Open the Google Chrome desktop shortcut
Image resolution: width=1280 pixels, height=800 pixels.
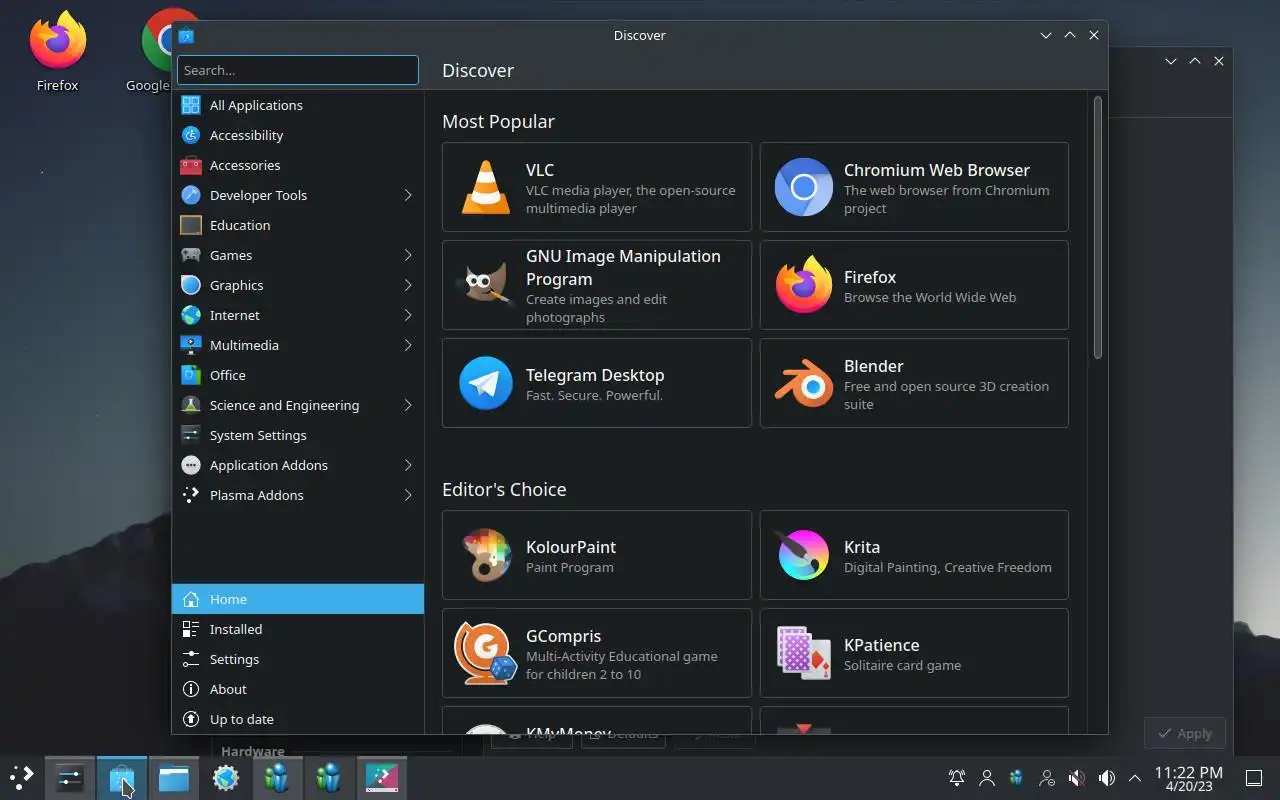point(150,50)
